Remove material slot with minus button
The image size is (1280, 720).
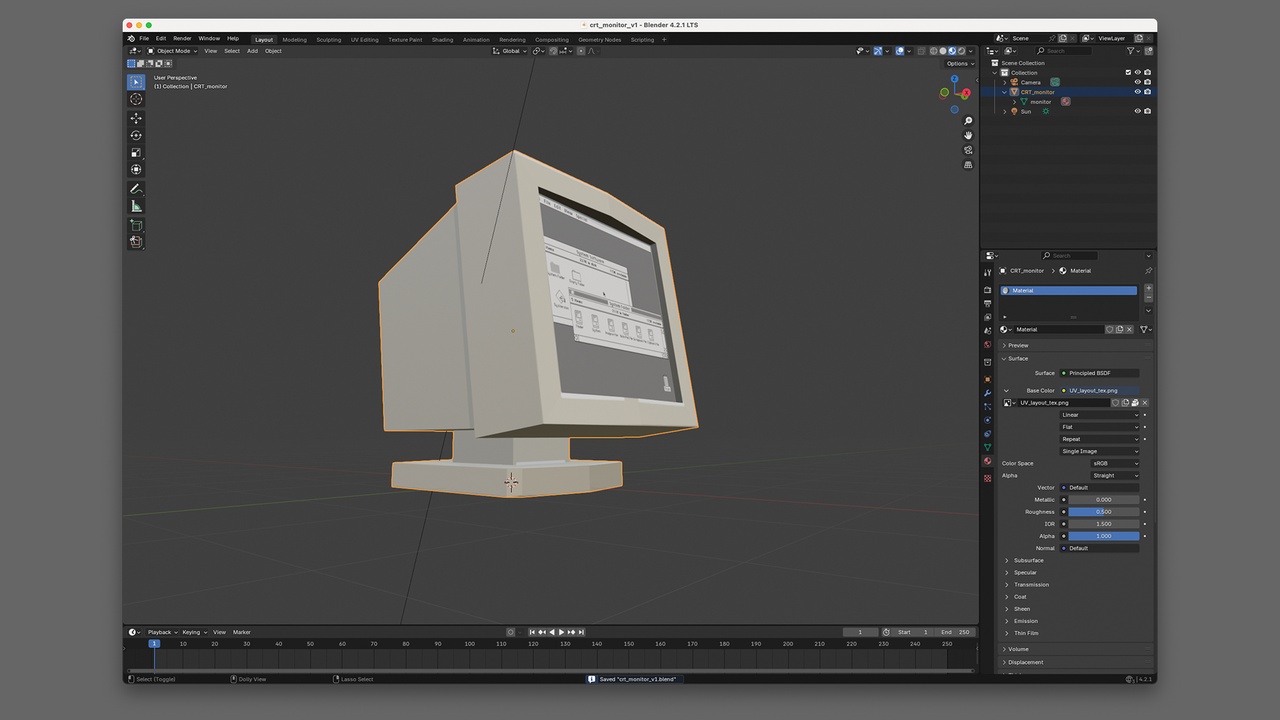[x=1148, y=298]
